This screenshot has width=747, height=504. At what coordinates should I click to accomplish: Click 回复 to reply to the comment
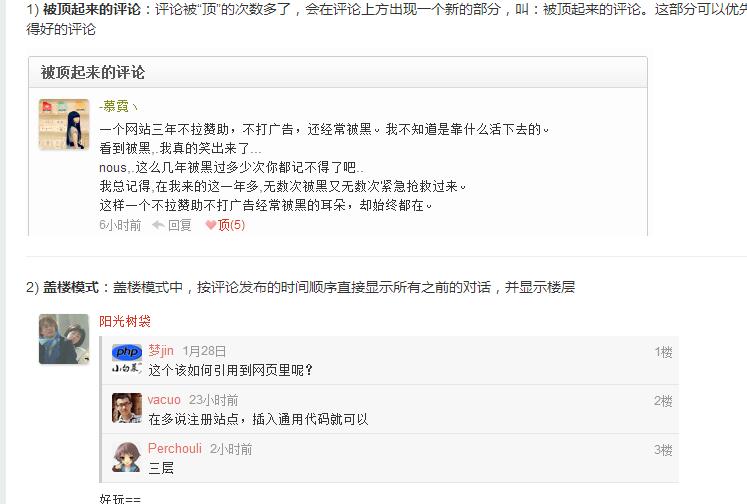180,225
